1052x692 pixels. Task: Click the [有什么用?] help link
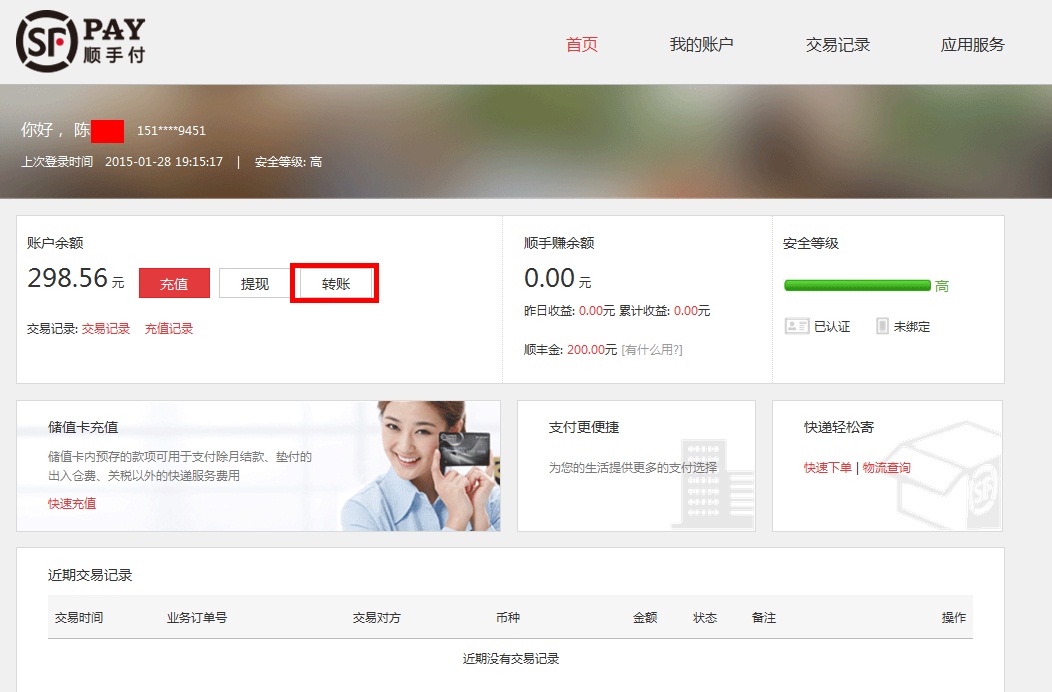[652, 349]
